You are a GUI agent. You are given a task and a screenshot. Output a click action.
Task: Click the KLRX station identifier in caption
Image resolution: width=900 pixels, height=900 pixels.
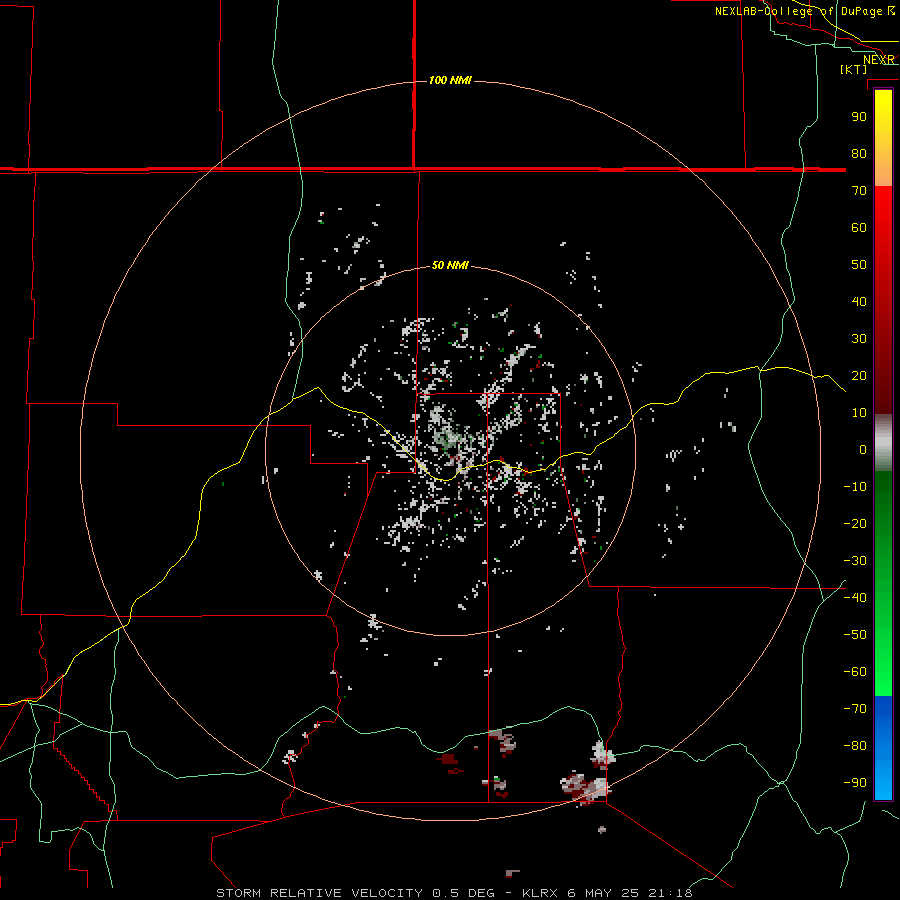(540, 893)
